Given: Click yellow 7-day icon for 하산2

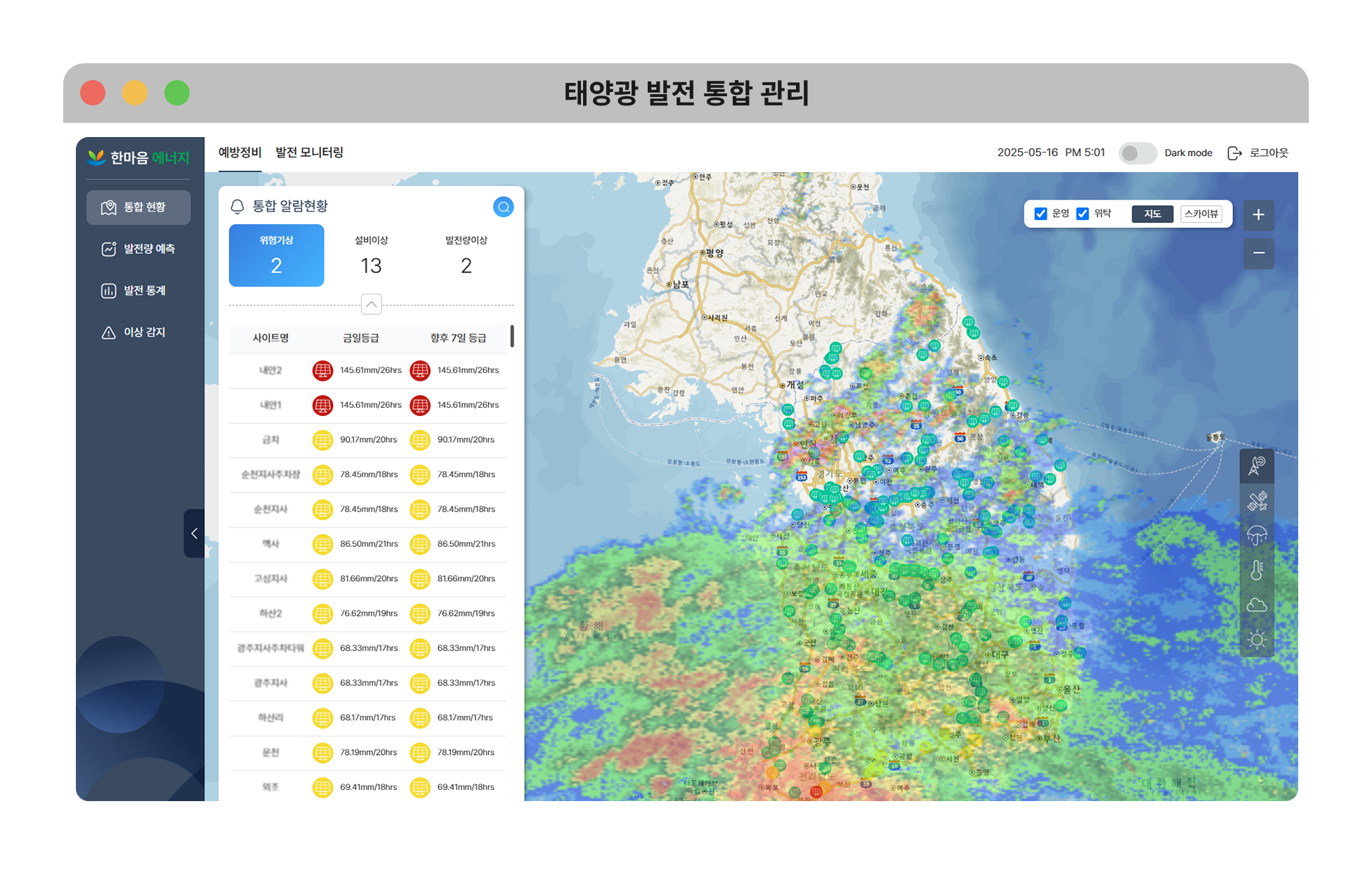Looking at the screenshot, I should tap(419, 613).
